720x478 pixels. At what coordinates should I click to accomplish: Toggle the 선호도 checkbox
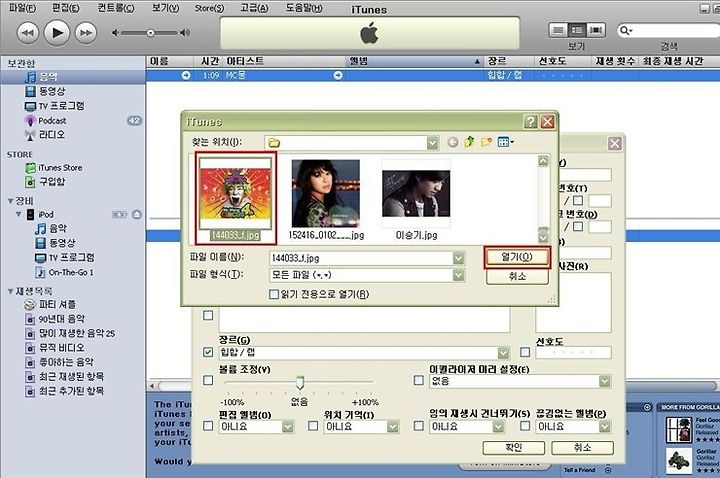525,352
